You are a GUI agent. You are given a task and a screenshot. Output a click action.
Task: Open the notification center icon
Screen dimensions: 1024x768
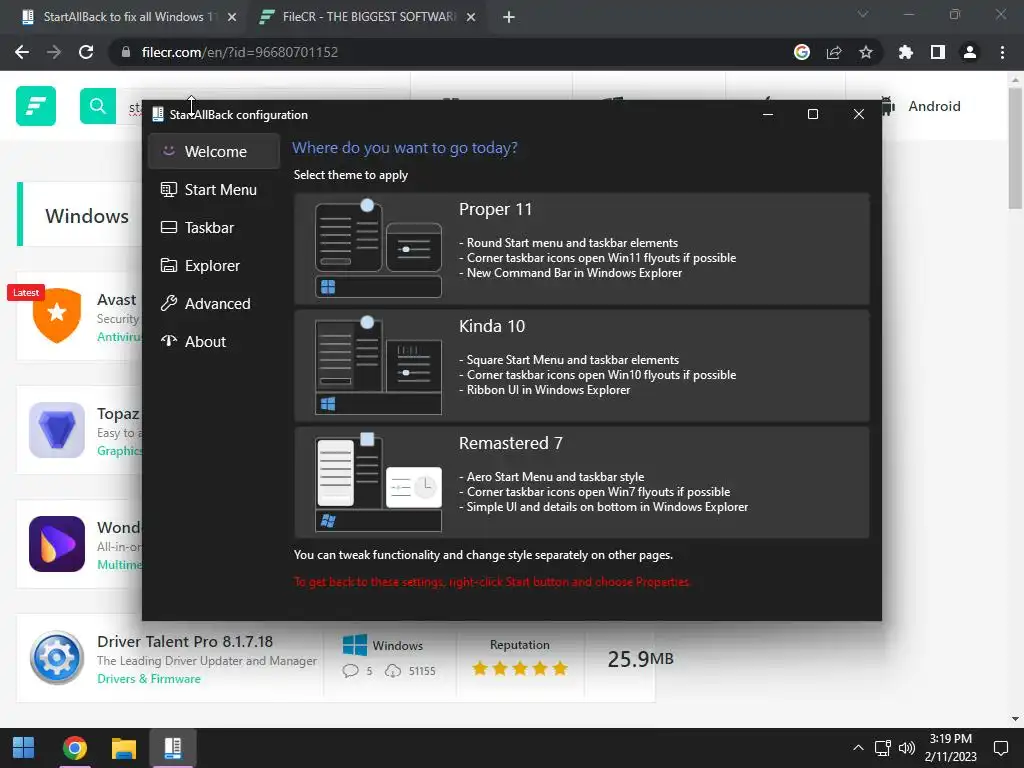(1000, 748)
